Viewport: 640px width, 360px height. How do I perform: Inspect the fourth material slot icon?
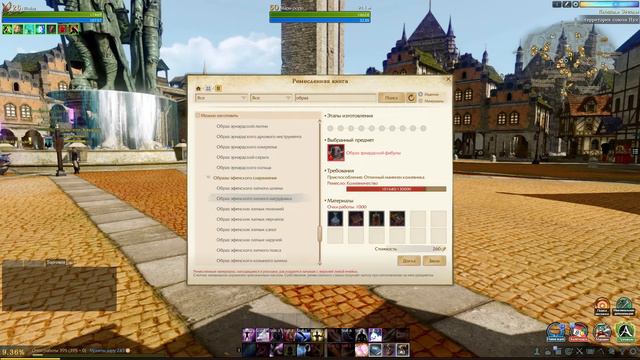pos(397,219)
